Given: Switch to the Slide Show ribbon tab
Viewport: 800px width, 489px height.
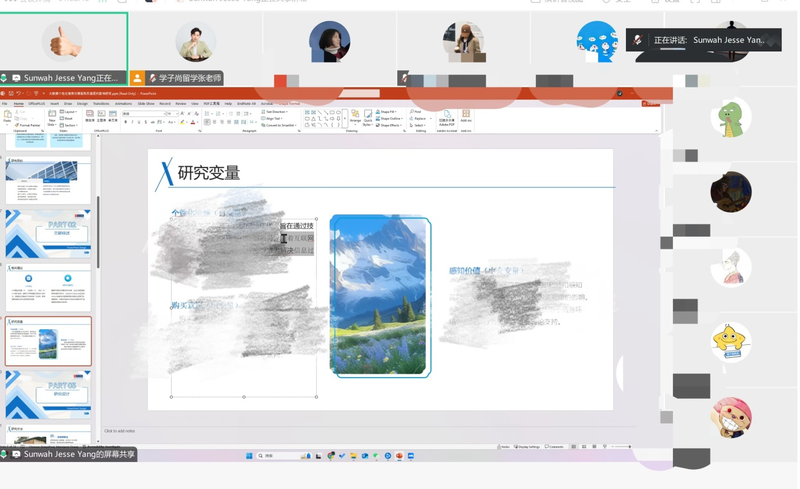Looking at the screenshot, I should coord(146,104).
